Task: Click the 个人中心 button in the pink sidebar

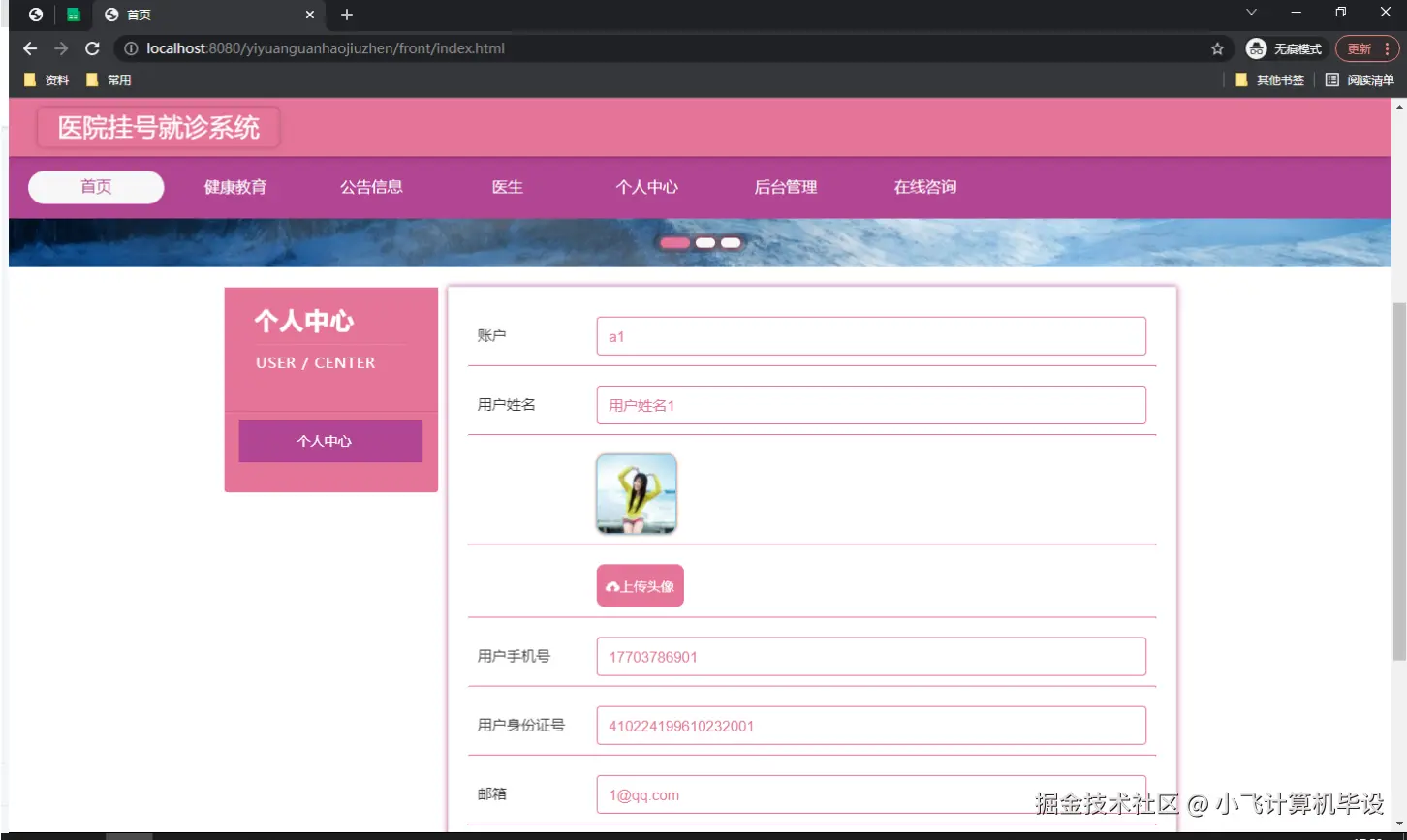Action: coord(330,441)
